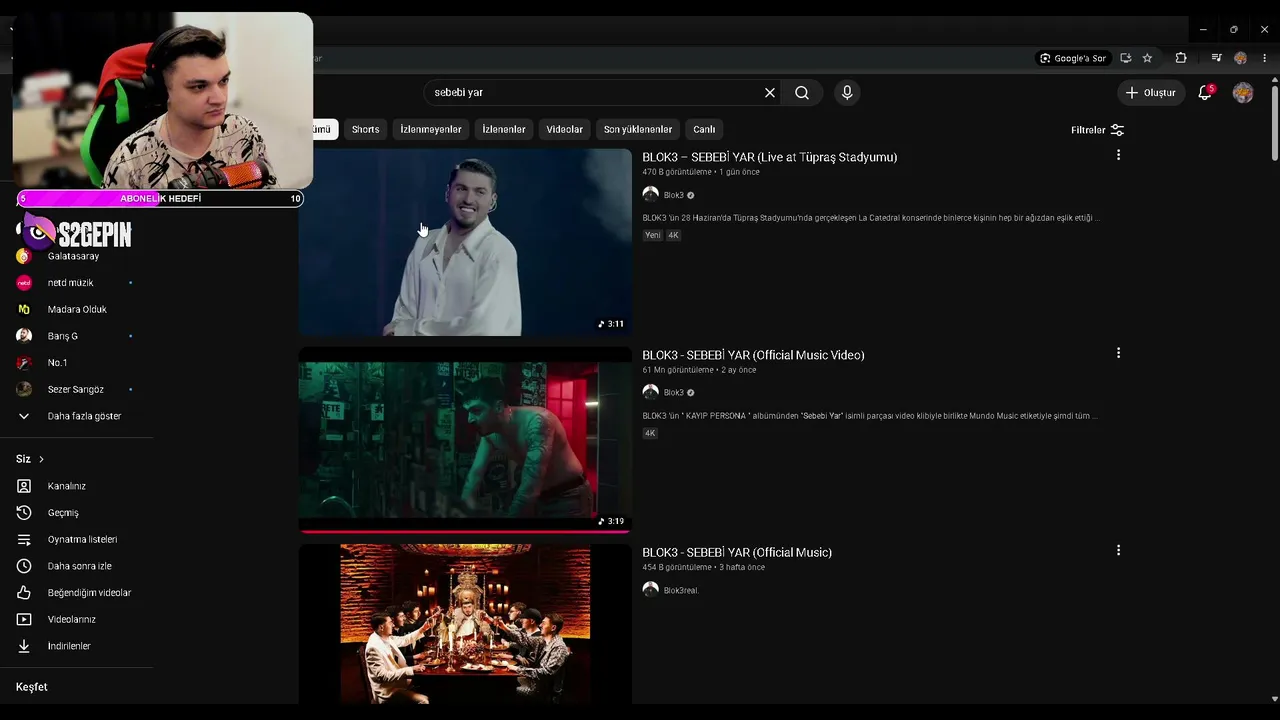Open the Chrome three-dot menu
This screenshot has height=720, width=1280.
pyautogui.click(x=1264, y=58)
